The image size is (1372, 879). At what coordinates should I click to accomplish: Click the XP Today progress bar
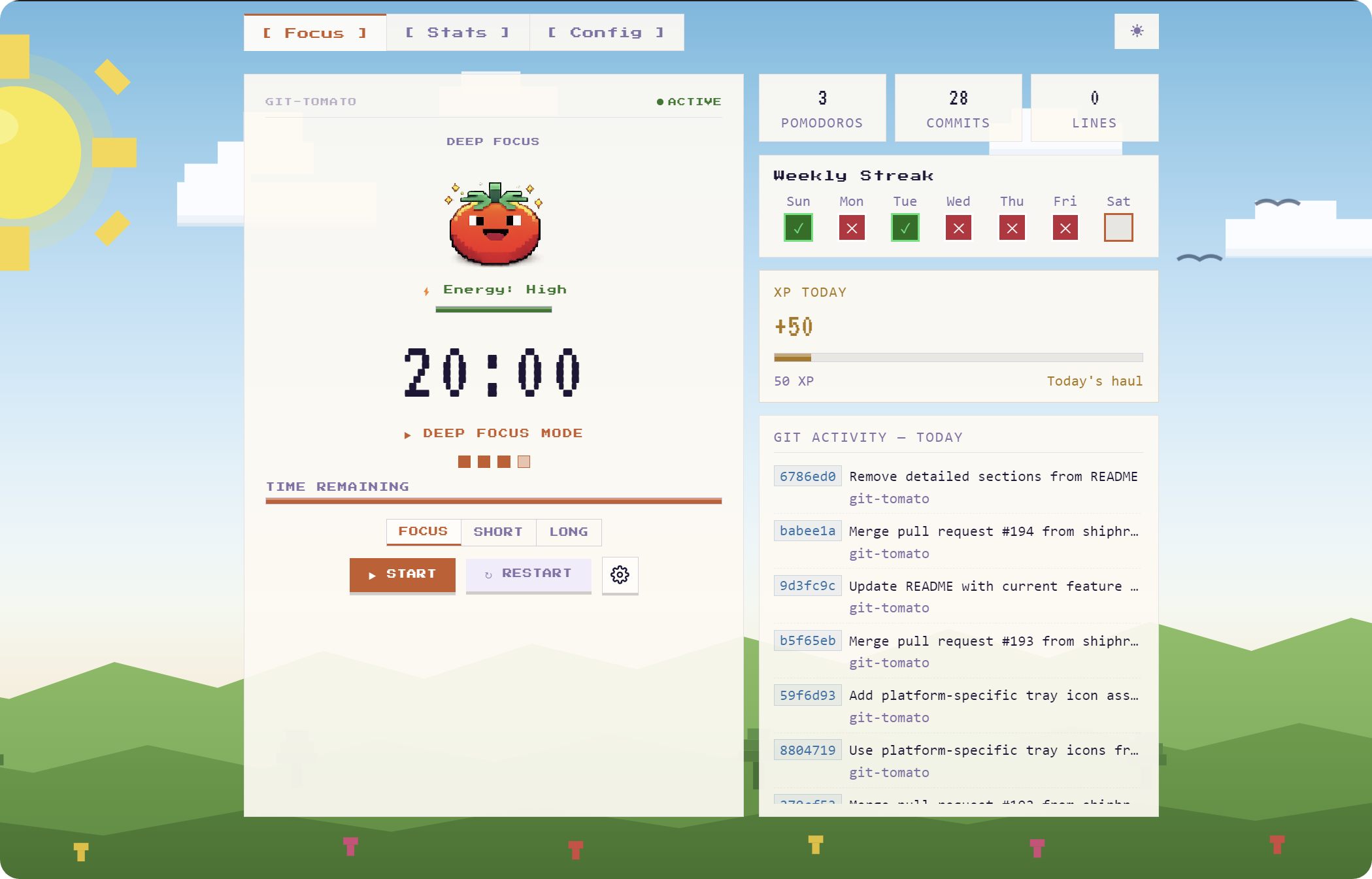(958, 357)
